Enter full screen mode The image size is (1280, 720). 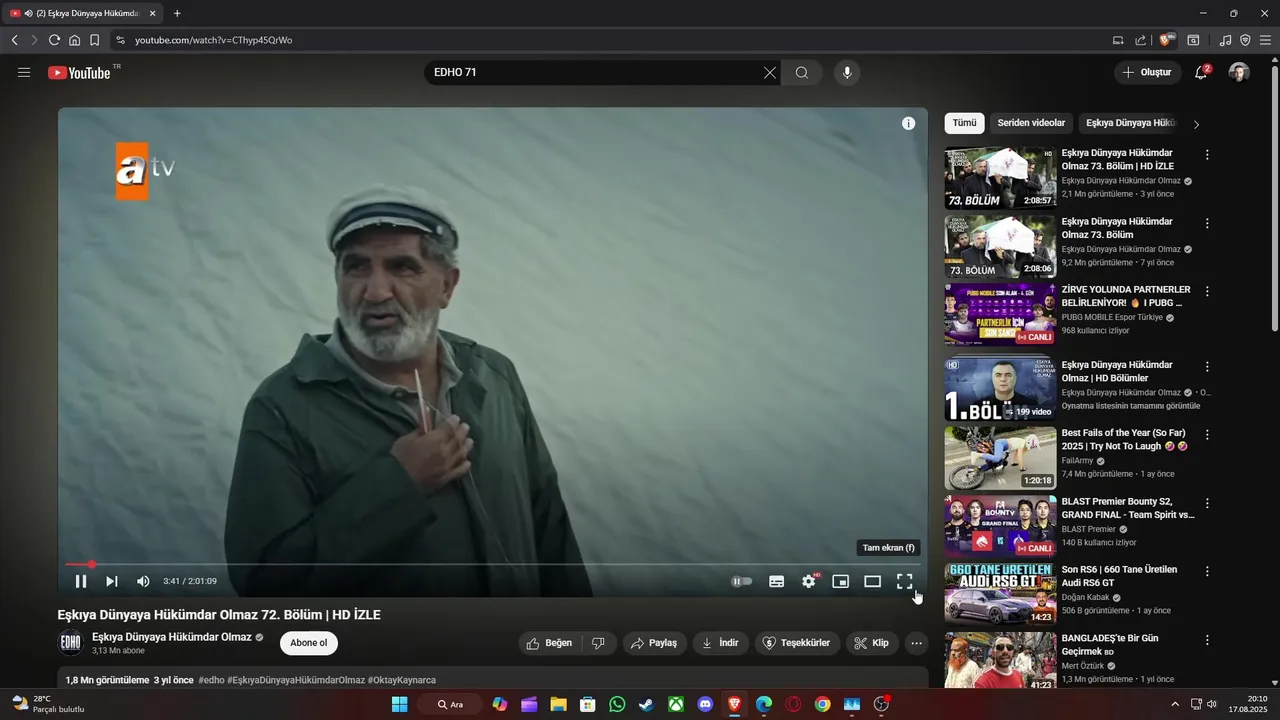(x=905, y=581)
